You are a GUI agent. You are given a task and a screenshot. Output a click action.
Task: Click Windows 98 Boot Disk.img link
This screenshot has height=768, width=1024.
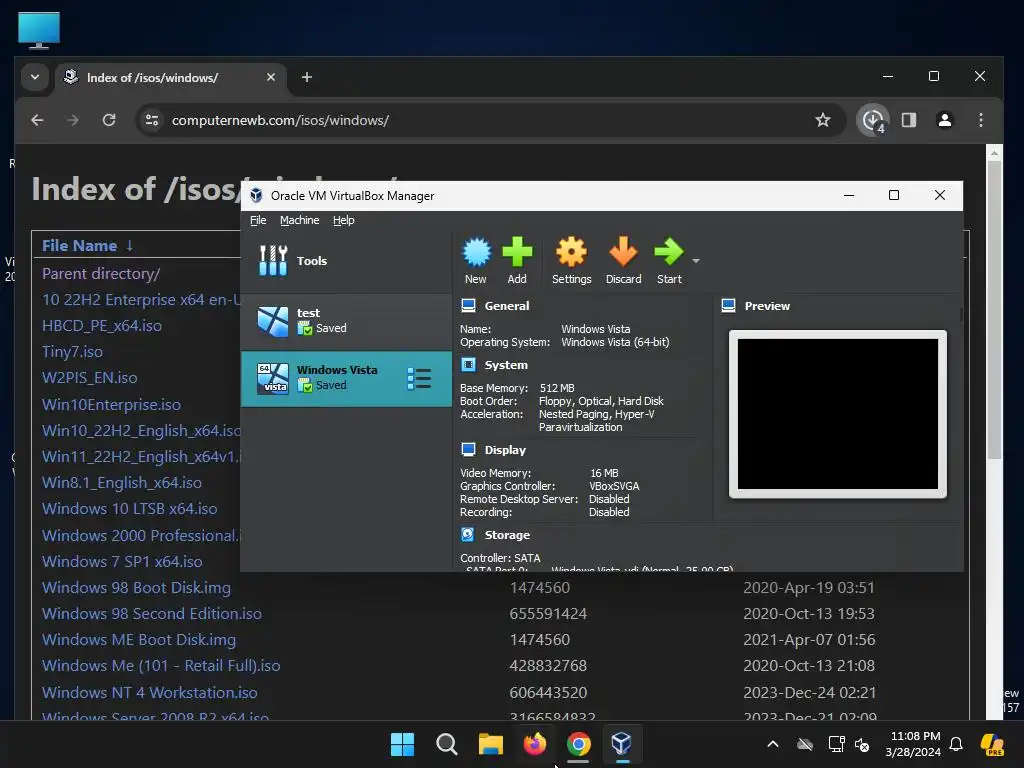(136, 588)
